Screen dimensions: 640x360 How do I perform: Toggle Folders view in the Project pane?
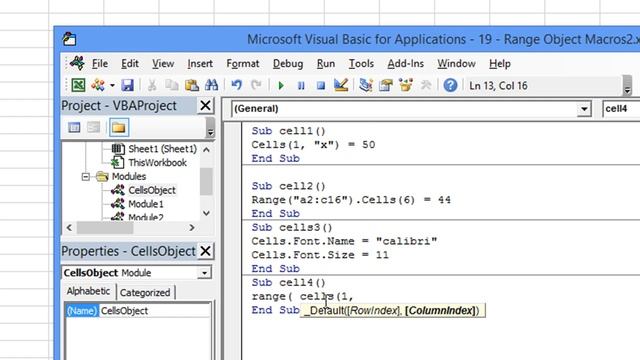[119, 127]
